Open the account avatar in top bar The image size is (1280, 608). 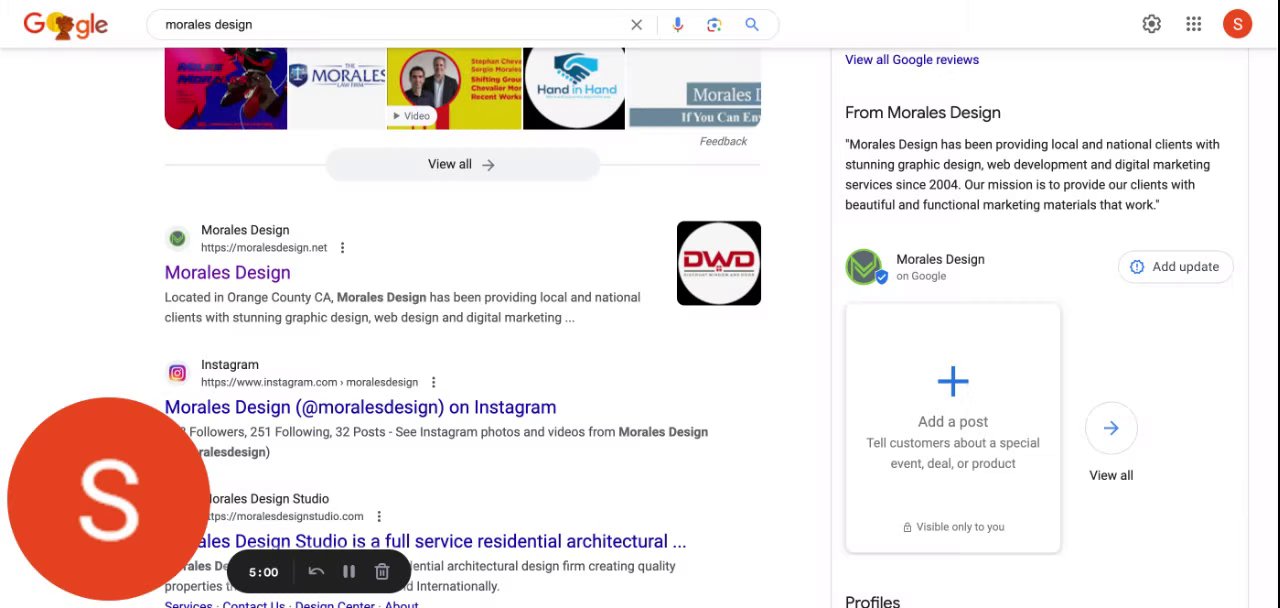pyautogui.click(x=1238, y=24)
